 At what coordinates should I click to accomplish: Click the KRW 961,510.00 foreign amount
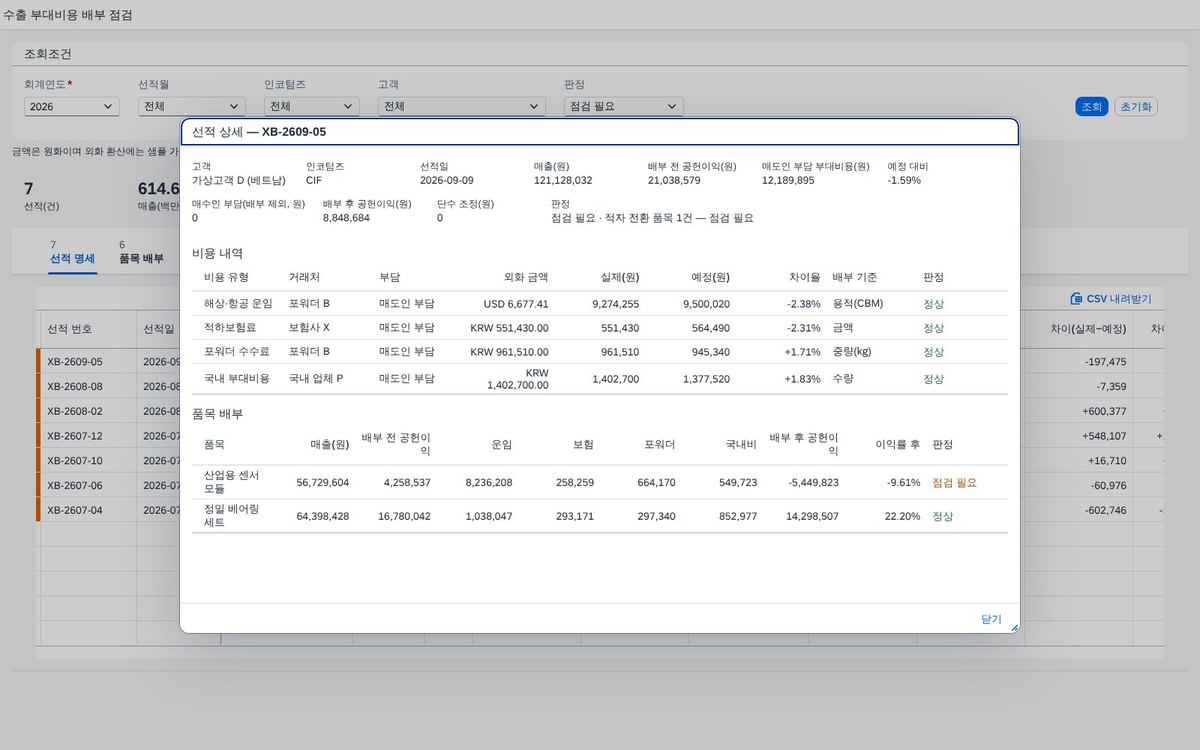pyautogui.click(x=510, y=352)
